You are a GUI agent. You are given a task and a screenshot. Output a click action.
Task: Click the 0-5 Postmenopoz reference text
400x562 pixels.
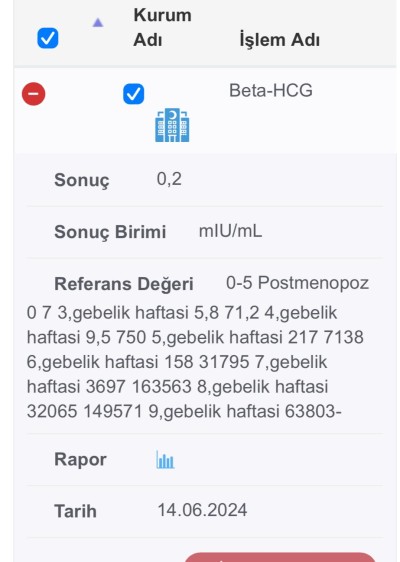coord(297,283)
